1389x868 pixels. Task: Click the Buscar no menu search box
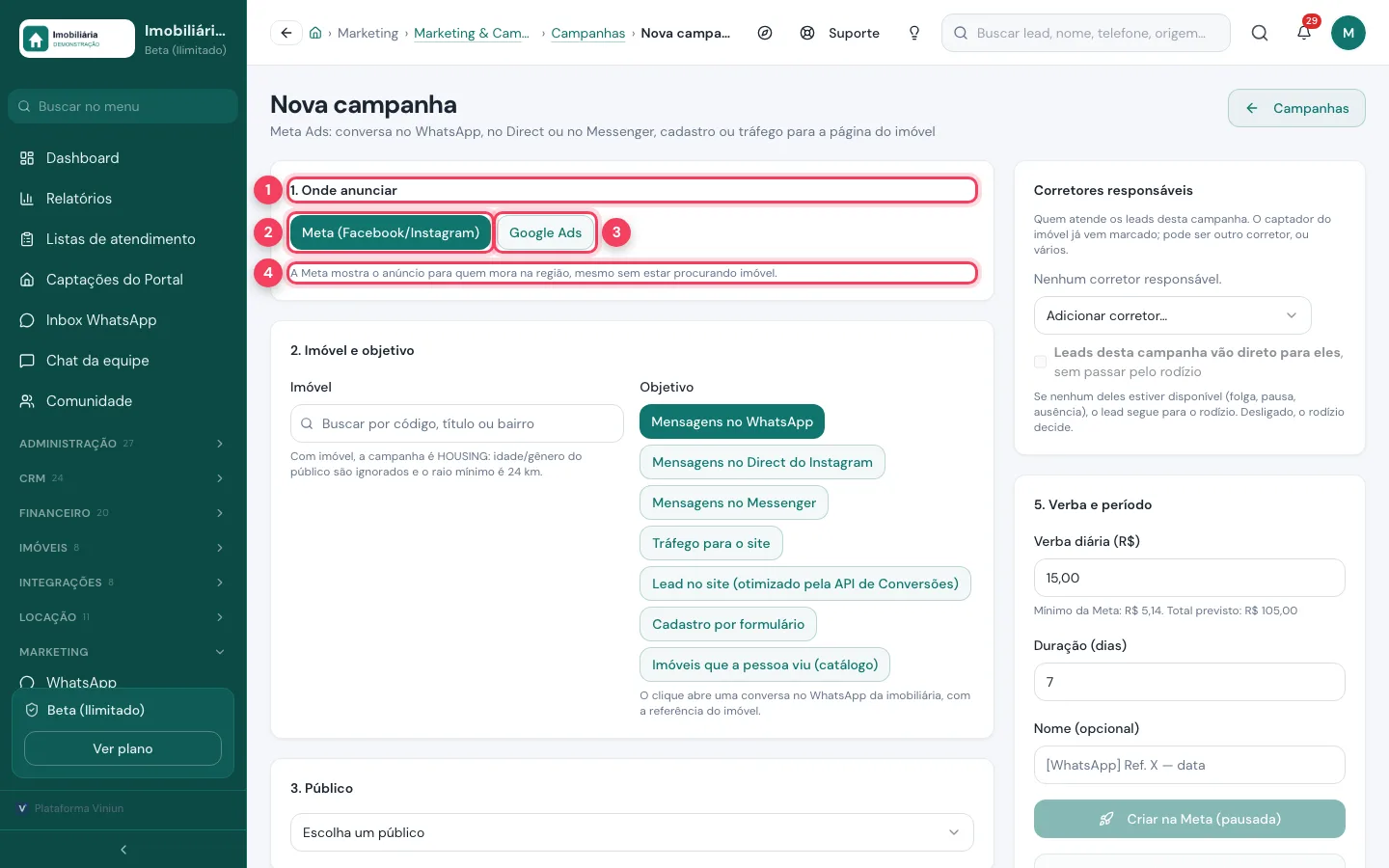[x=123, y=106]
